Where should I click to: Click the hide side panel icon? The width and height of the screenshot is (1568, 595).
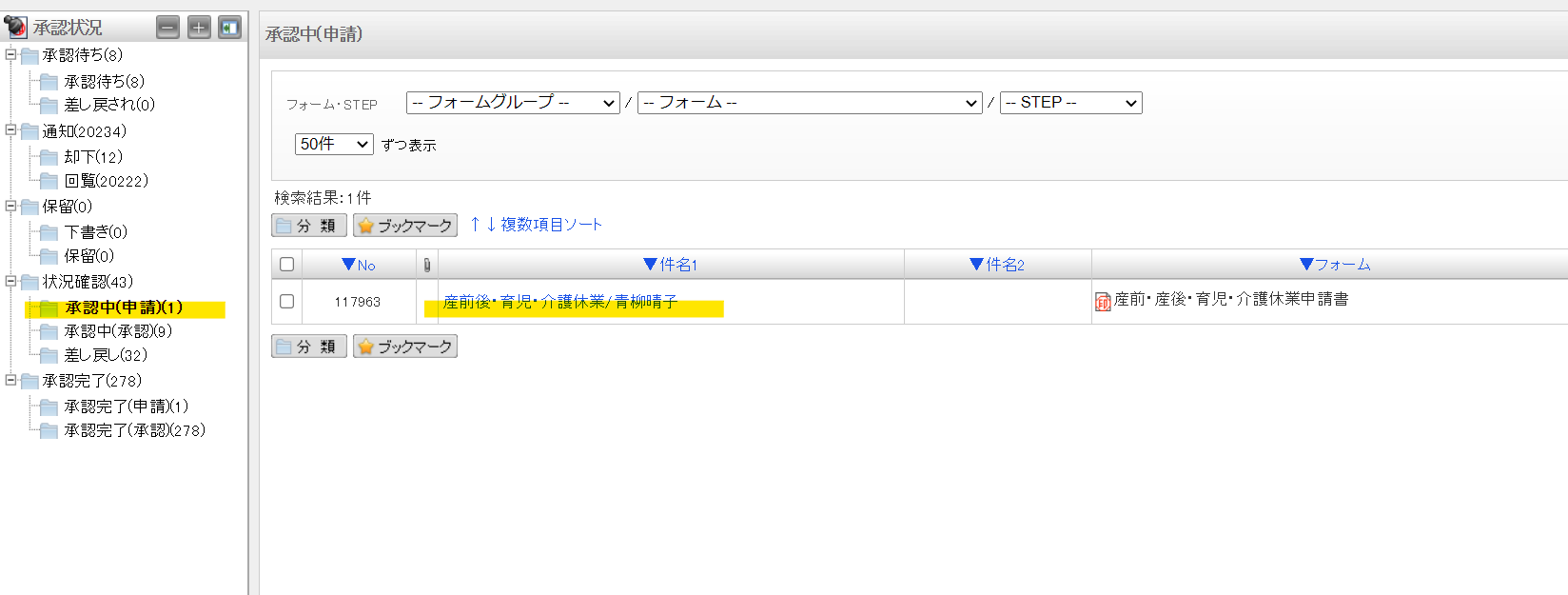[229, 28]
